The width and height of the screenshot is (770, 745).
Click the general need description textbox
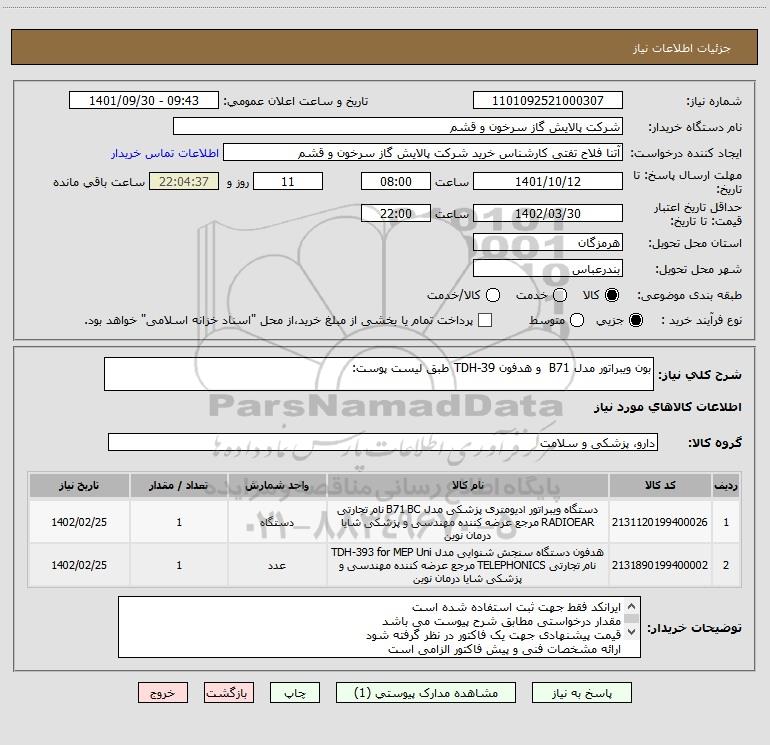[x=379, y=374]
